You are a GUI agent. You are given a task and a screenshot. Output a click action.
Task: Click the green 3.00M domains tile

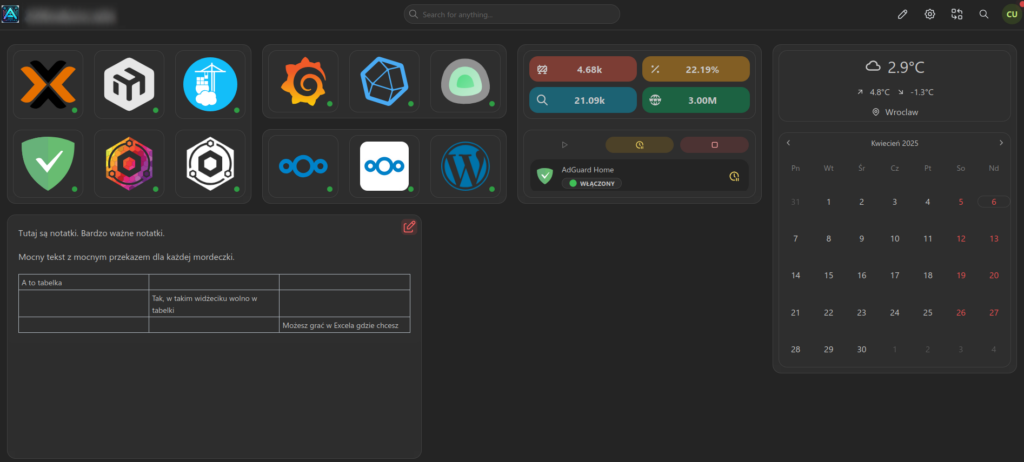pos(696,100)
